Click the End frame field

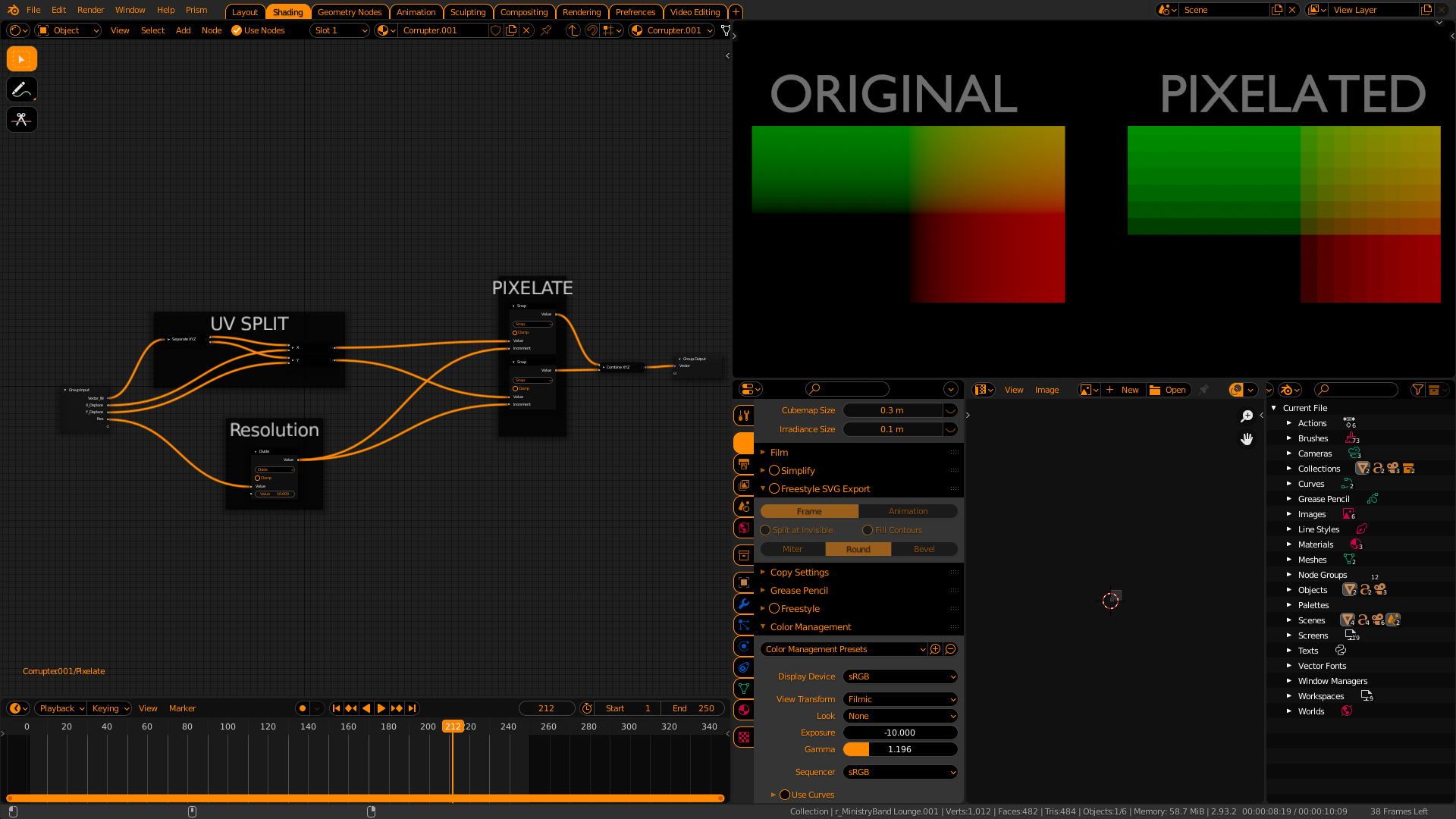pyautogui.click(x=693, y=708)
